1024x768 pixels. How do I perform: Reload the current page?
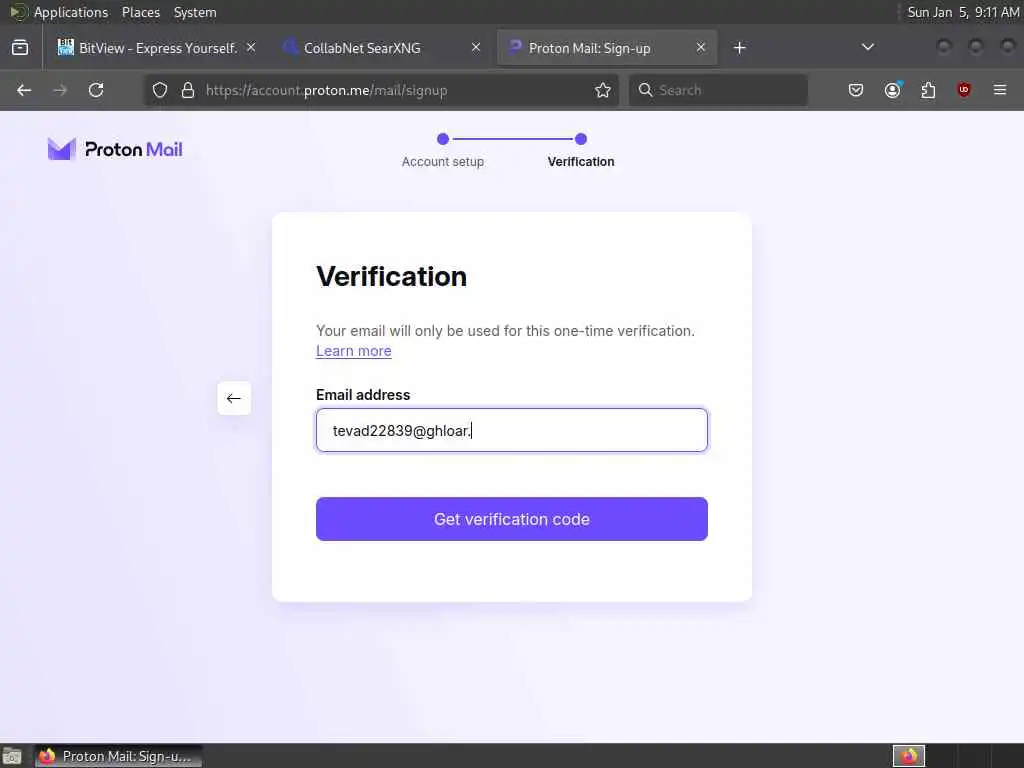(x=96, y=90)
